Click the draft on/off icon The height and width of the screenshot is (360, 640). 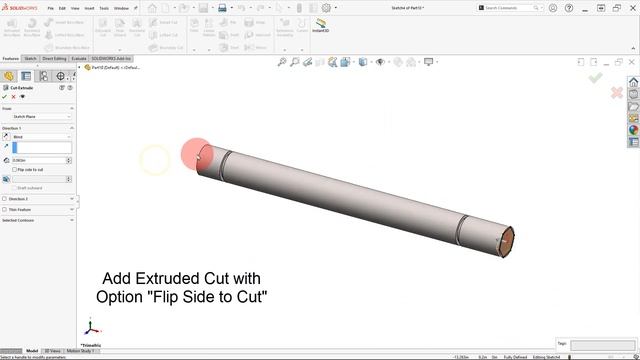6,179
